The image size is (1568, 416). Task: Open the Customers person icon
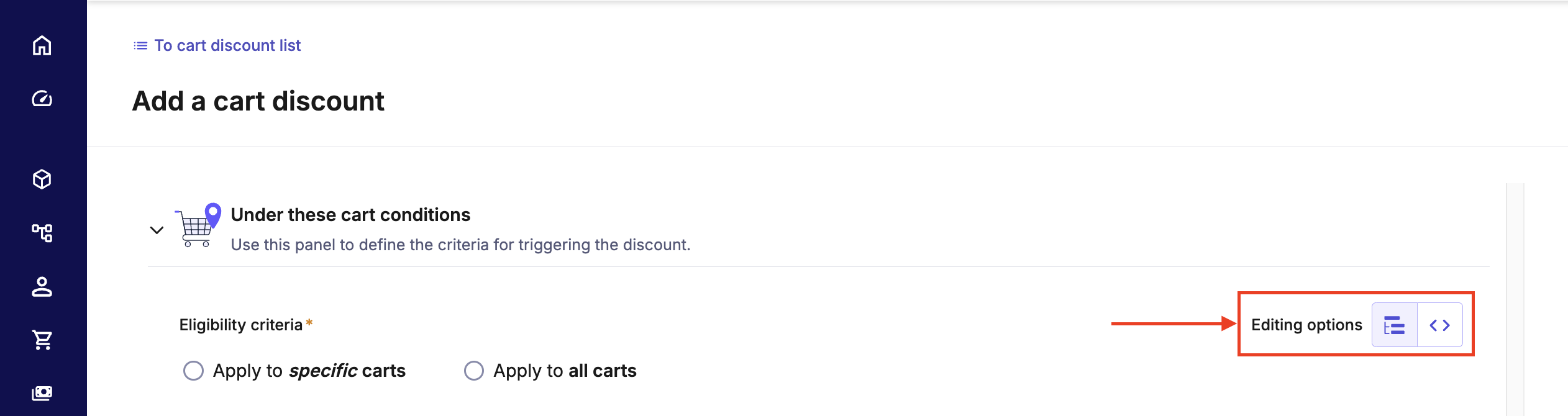pyautogui.click(x=42, y=287)
